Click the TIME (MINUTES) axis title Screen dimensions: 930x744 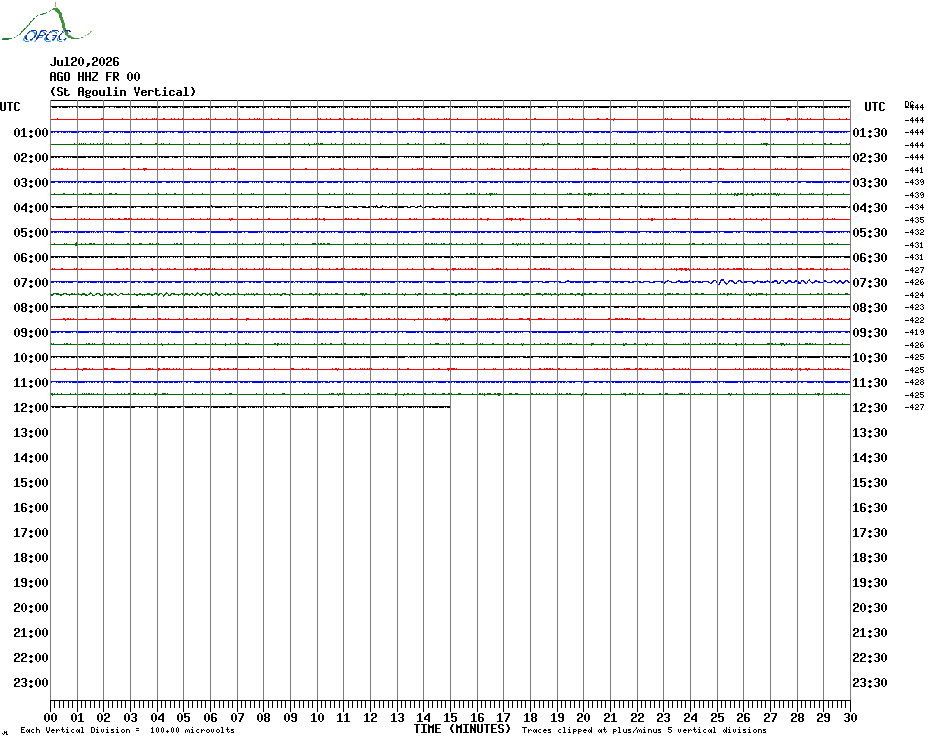click(x=462, y=729)
